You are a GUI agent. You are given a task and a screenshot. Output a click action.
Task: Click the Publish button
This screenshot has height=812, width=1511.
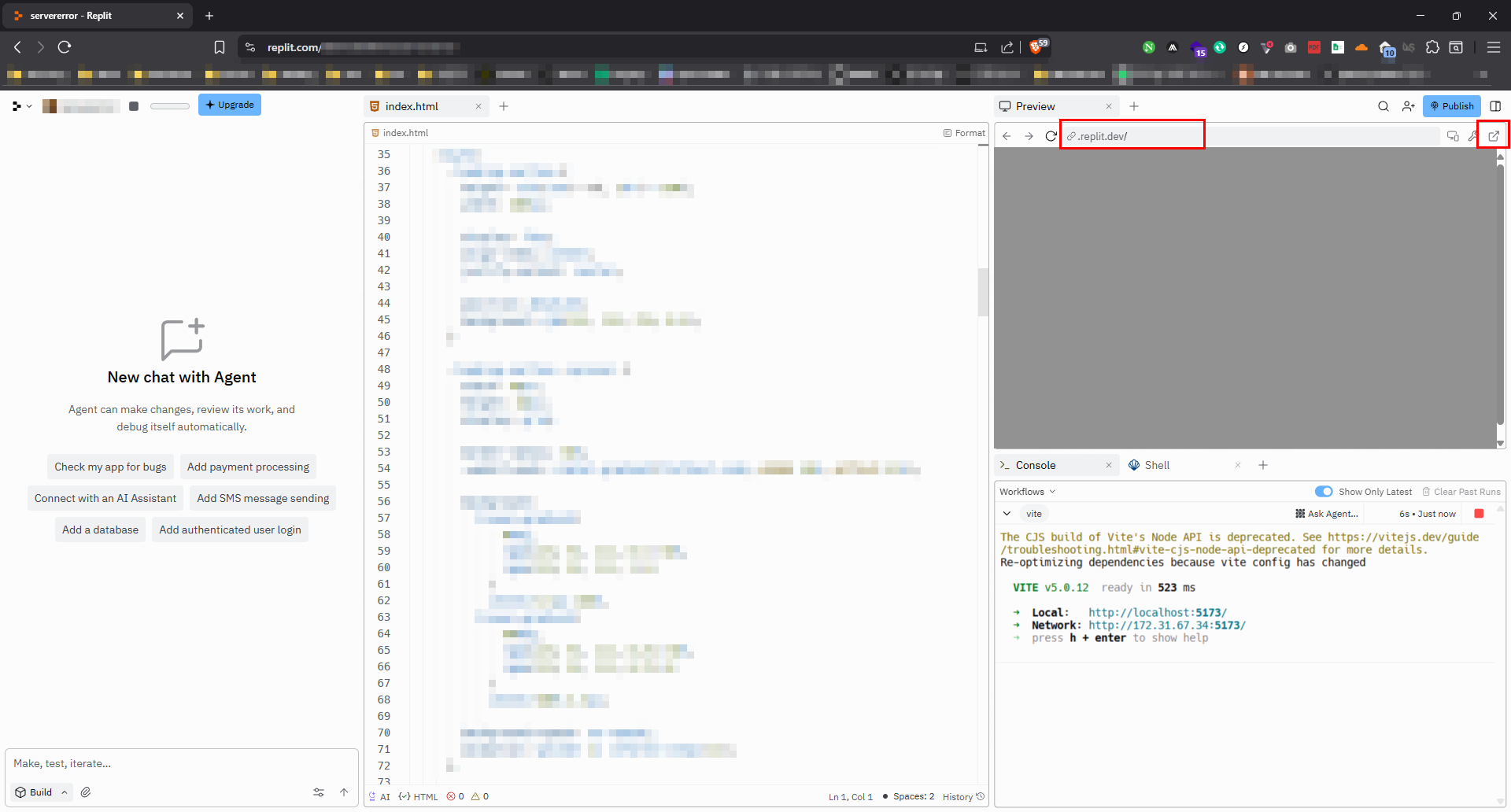point(1451,106)
